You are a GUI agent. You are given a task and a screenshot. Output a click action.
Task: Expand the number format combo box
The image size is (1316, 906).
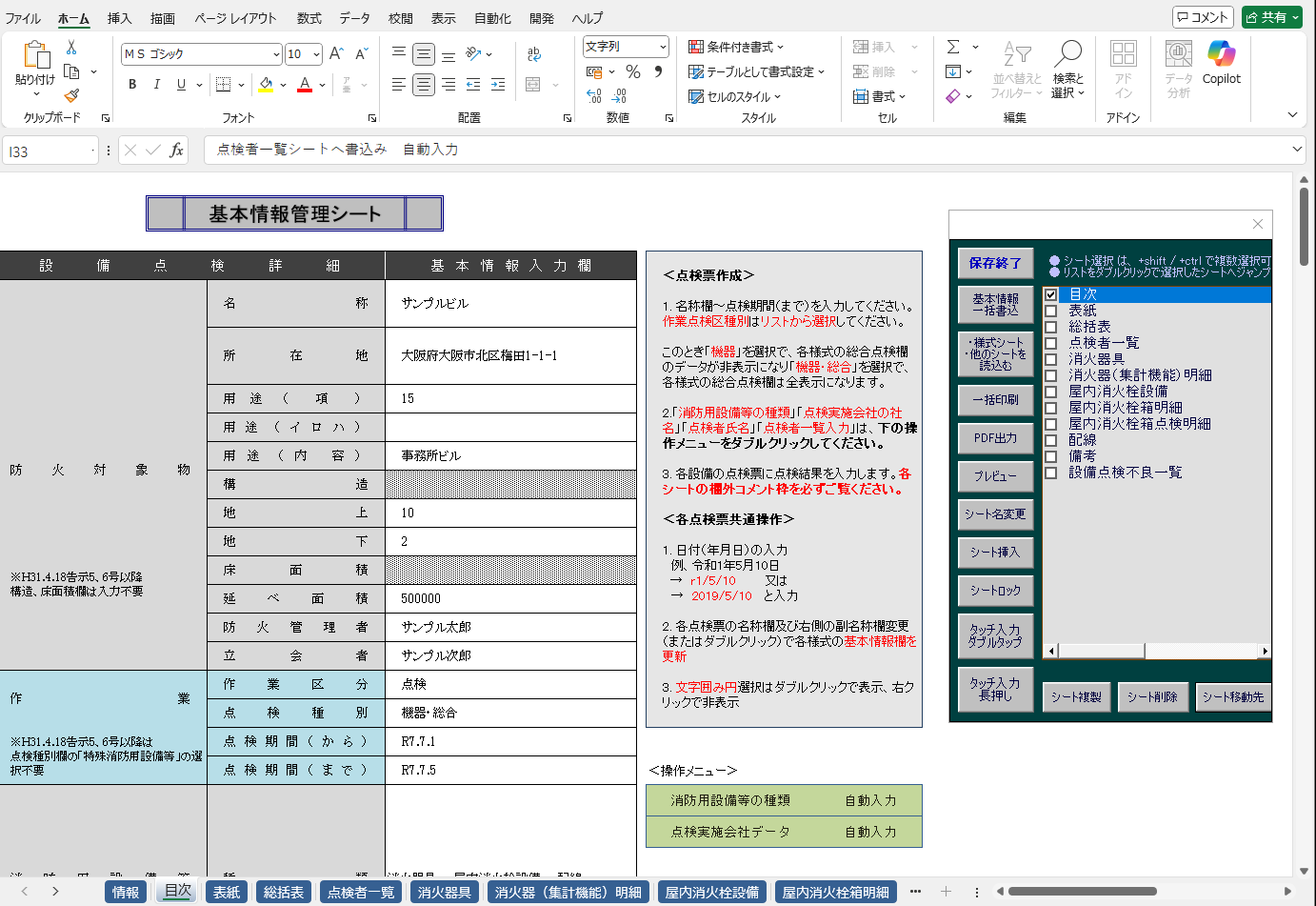coord(663,47)
